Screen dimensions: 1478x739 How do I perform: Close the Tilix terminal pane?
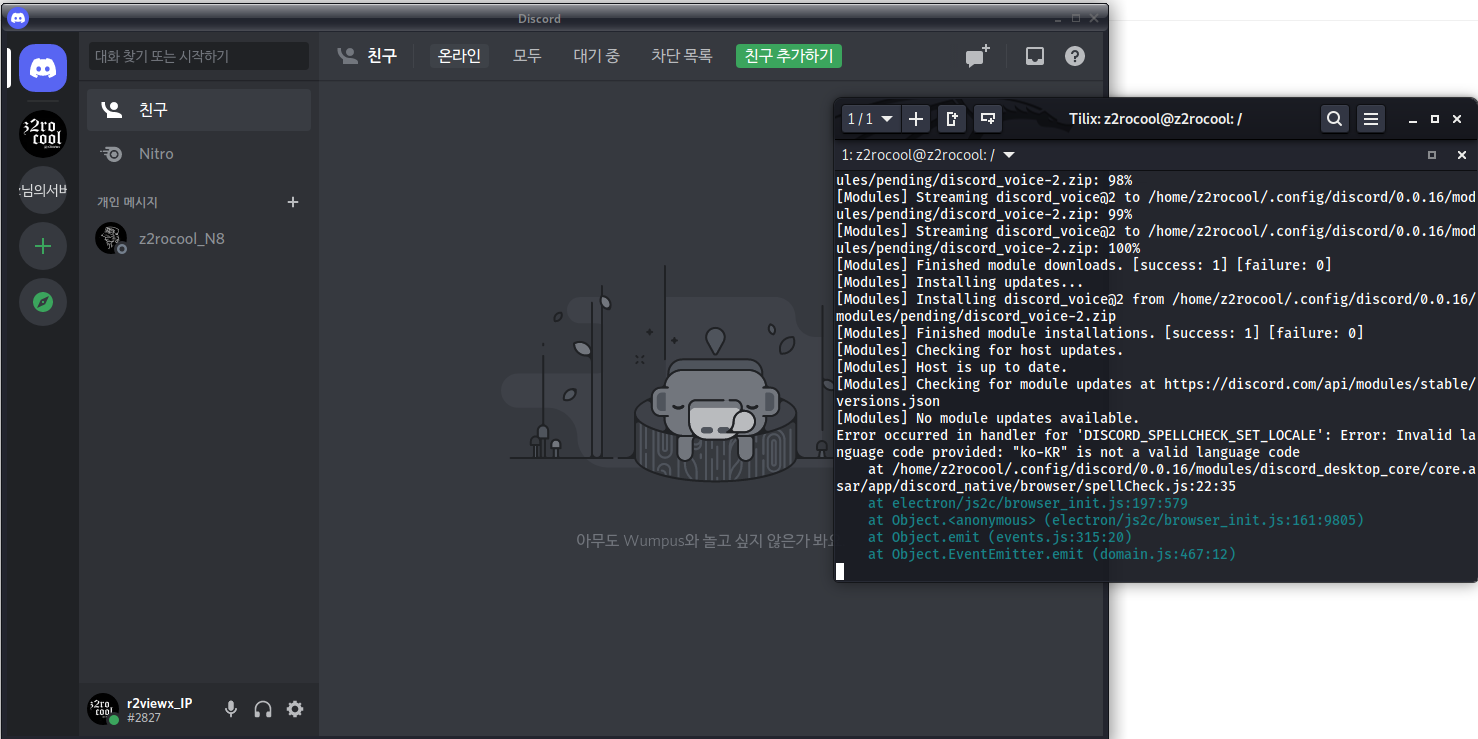(1462, 155)
